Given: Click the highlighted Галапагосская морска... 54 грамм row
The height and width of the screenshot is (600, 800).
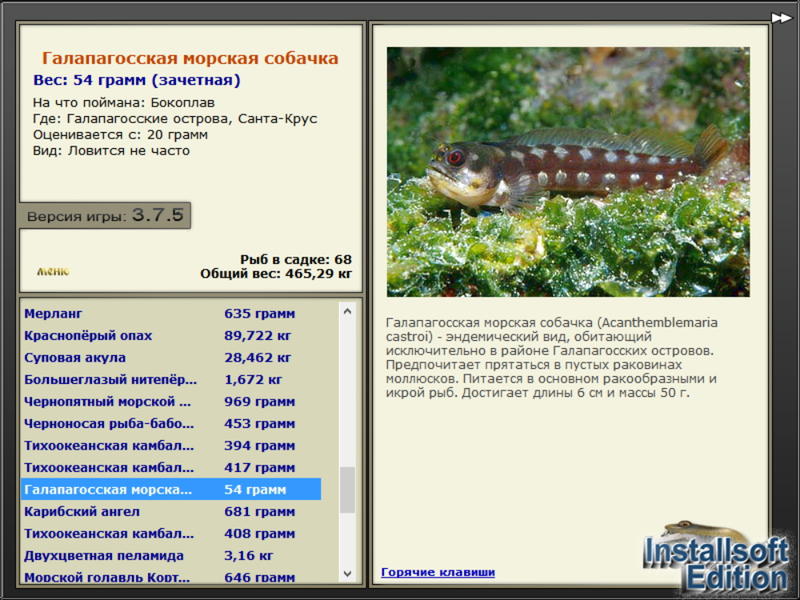Looking at the screenshot, I should click(x=171, y=489).
